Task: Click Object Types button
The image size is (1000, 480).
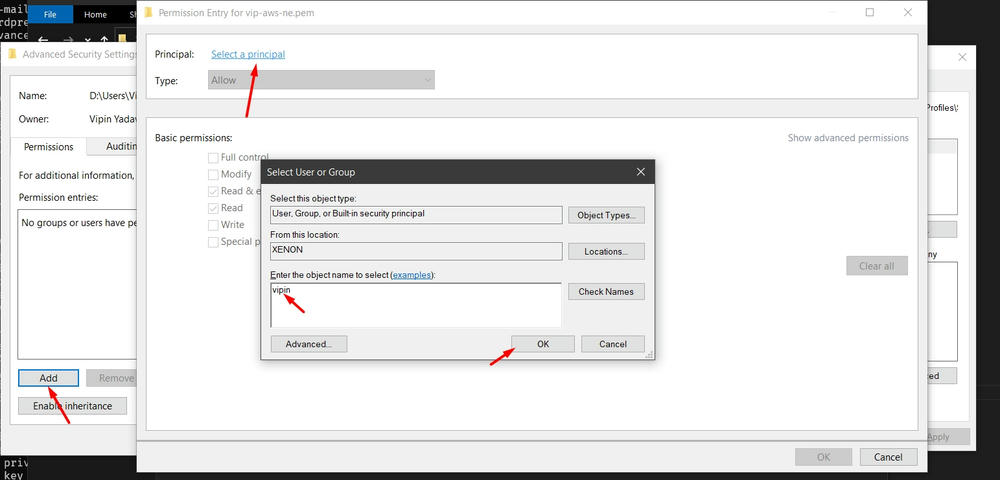Action: pyautogui.click(x=607, y=215)
